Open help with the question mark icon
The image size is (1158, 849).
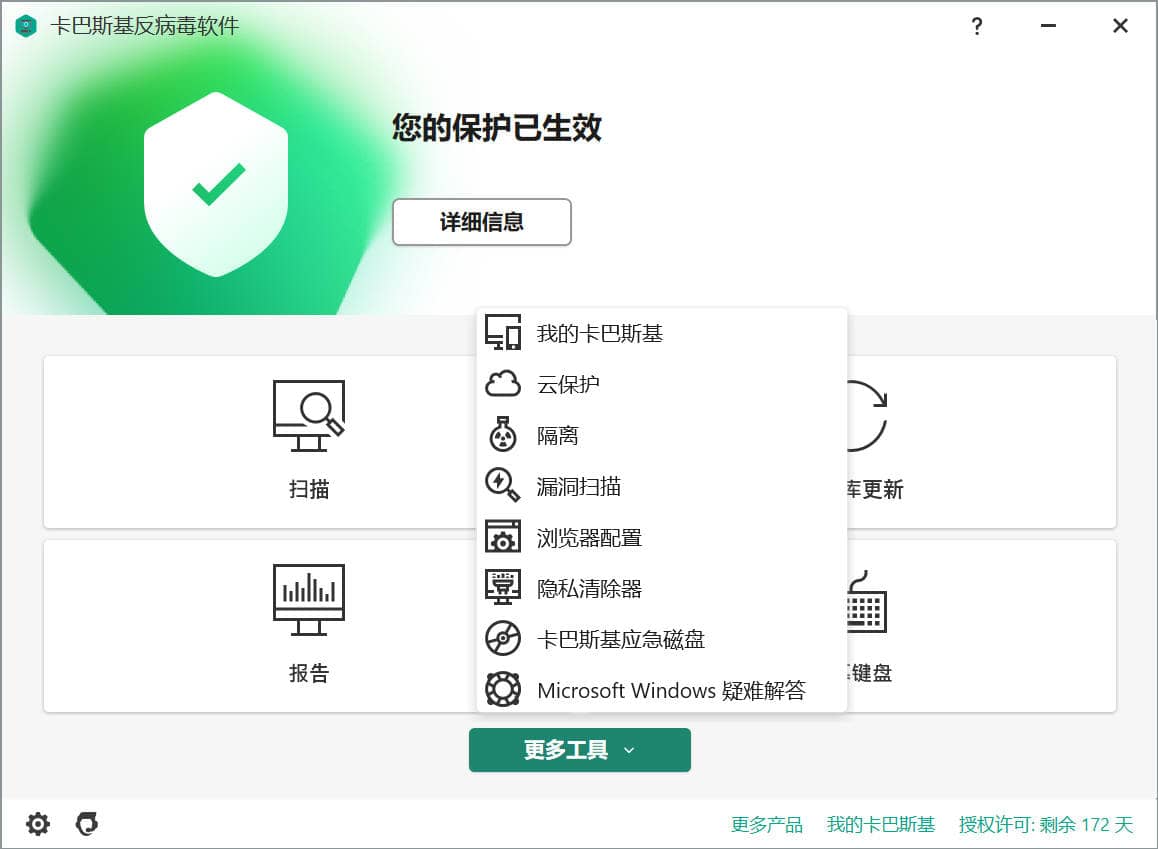976,27
